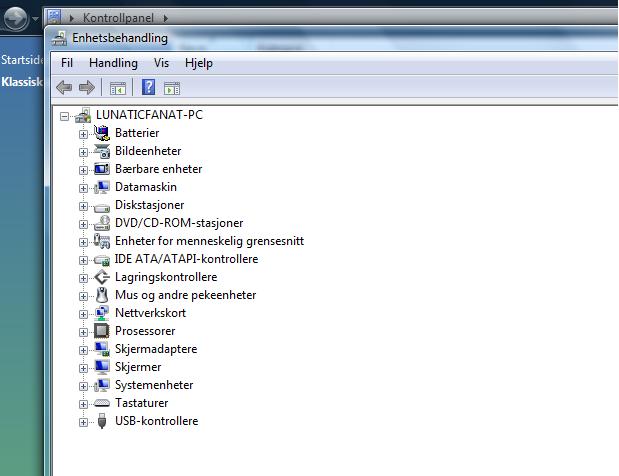Select the Datamaskin tree label
This screenshot has height=476, width=619.
tap(146, 187)
